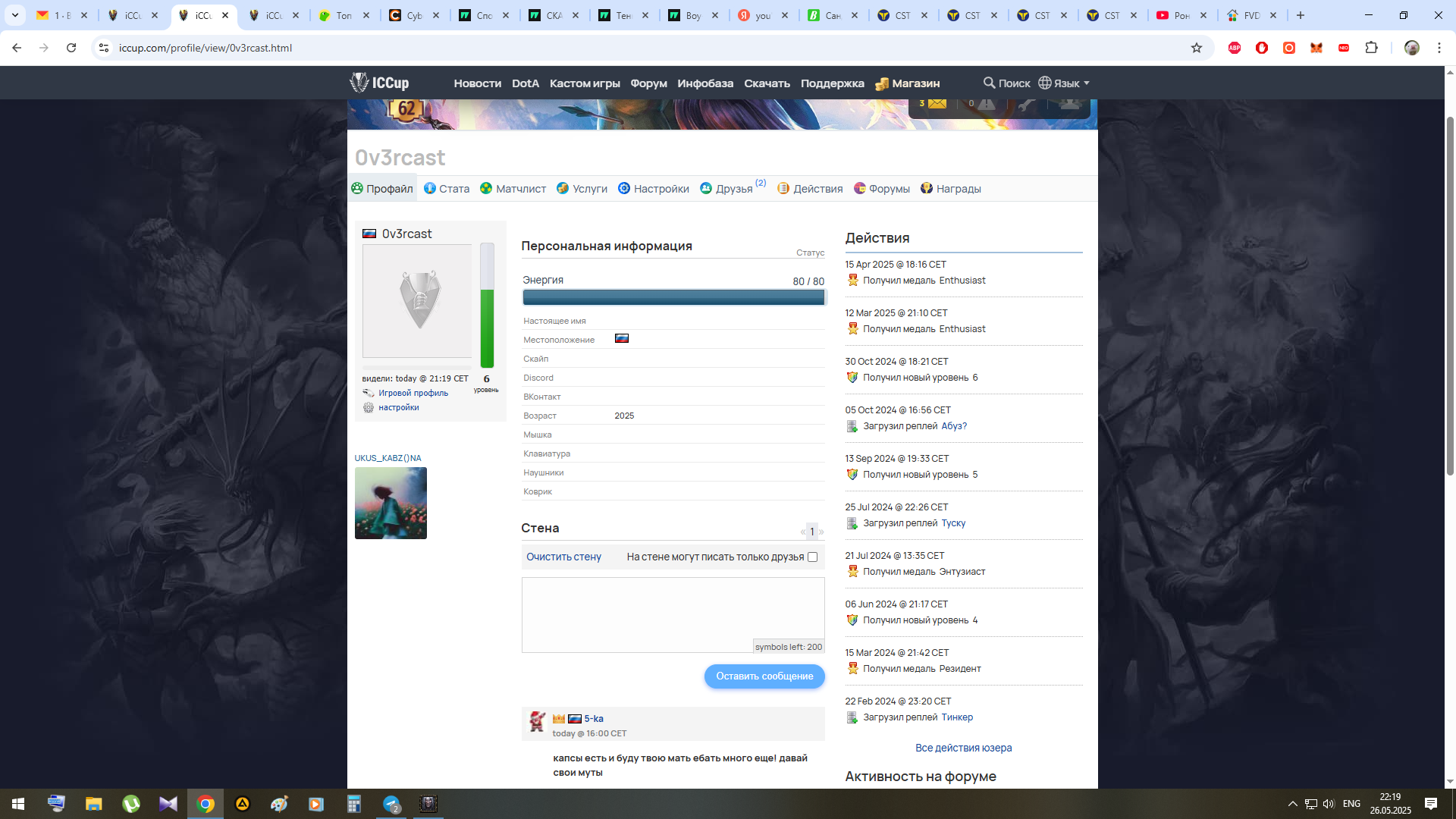1456x819 pixels.
Task: Open the Telegram taskbar icon
Action: 392,804
